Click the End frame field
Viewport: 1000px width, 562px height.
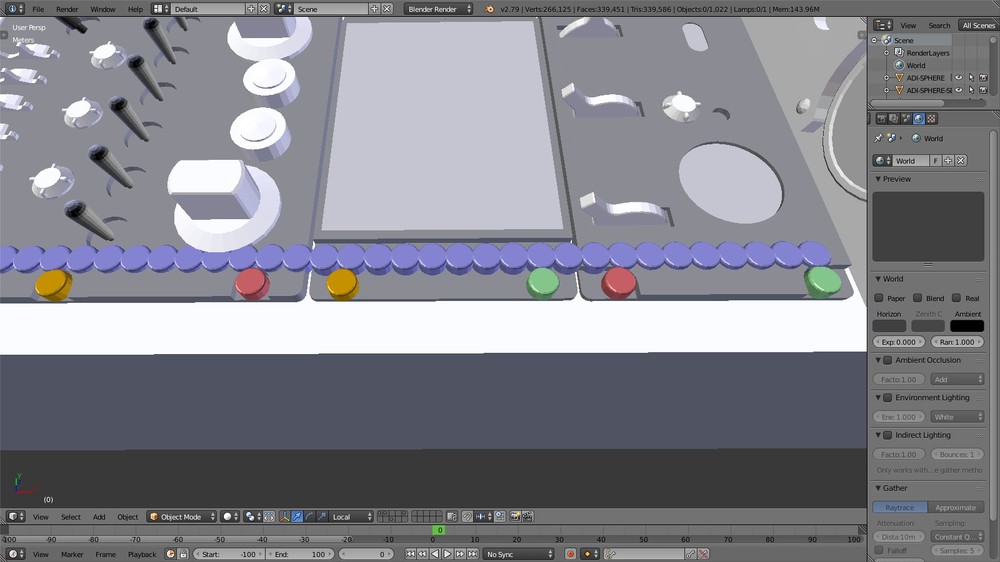pos(300,554)
